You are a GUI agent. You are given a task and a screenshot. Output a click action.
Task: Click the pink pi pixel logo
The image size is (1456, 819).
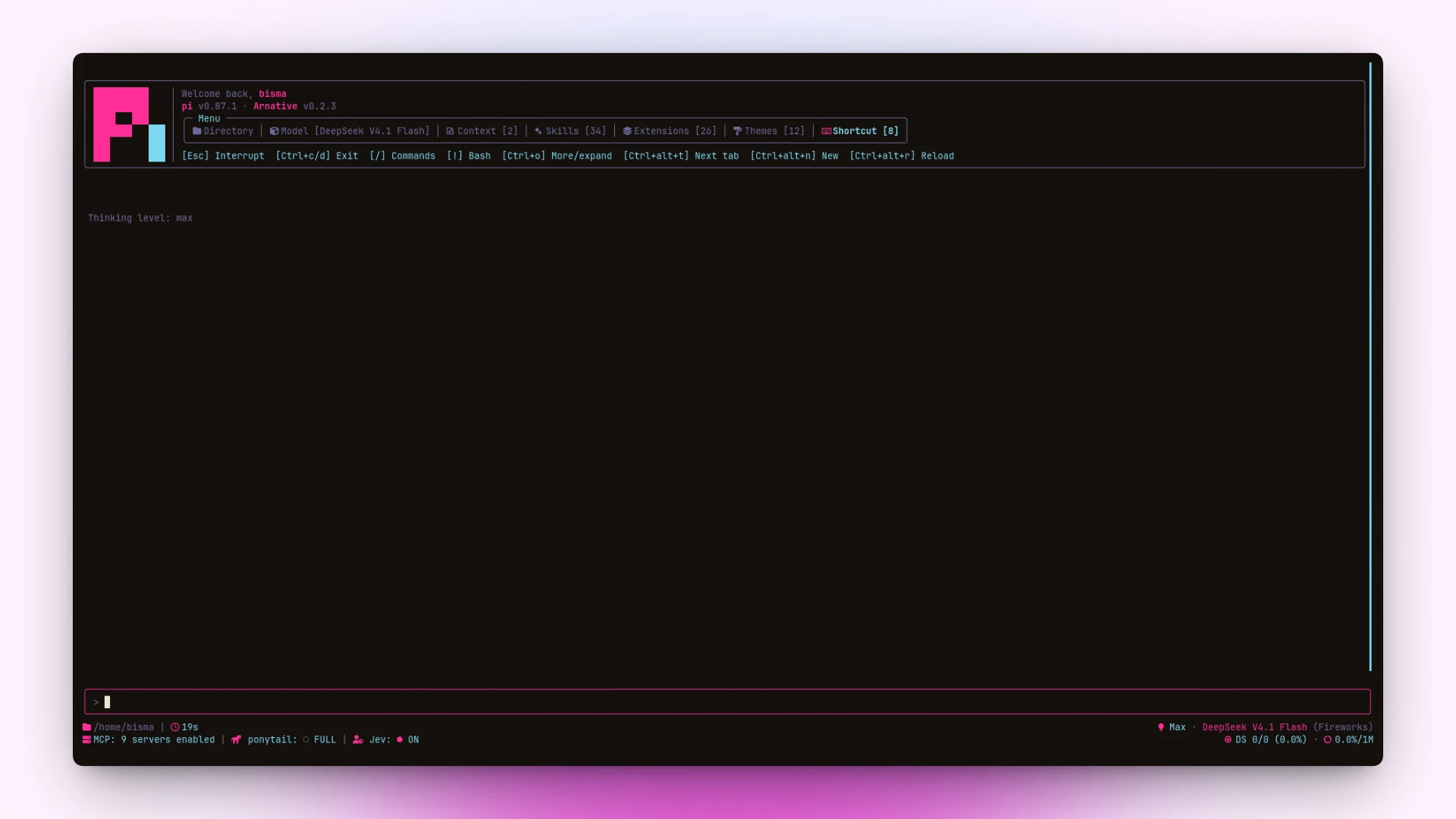129,124
